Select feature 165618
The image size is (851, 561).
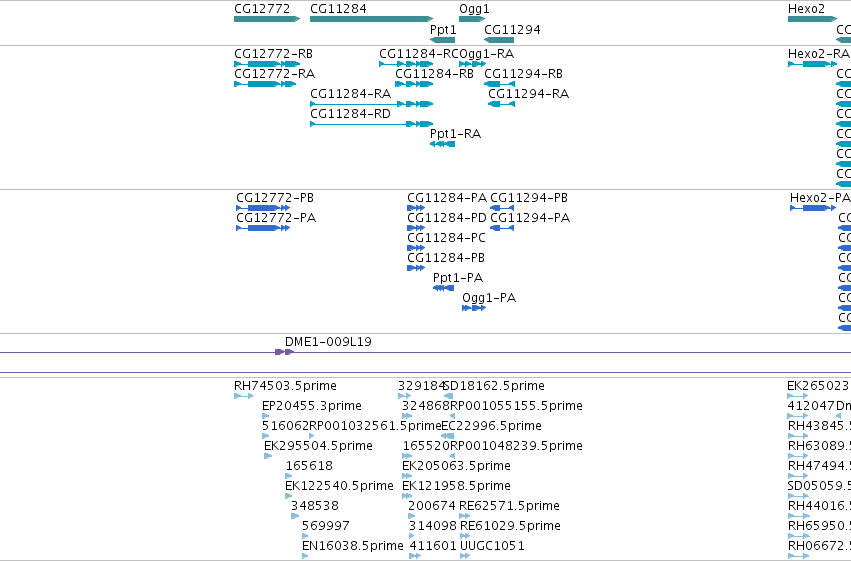(x=289, y=476)
